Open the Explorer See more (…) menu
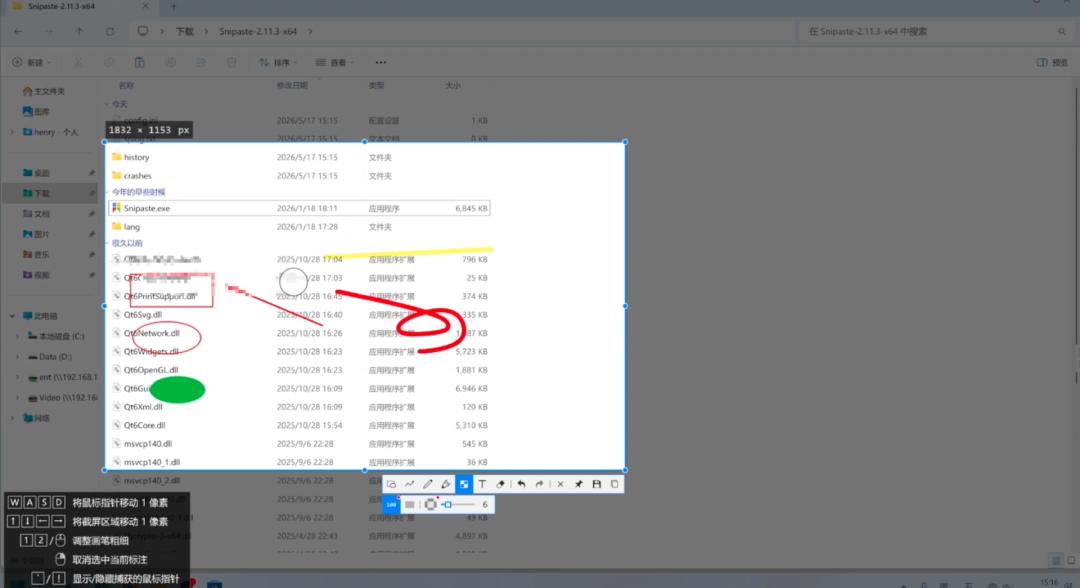This screenshot has height=588, width=1080. tap(380, 63)
